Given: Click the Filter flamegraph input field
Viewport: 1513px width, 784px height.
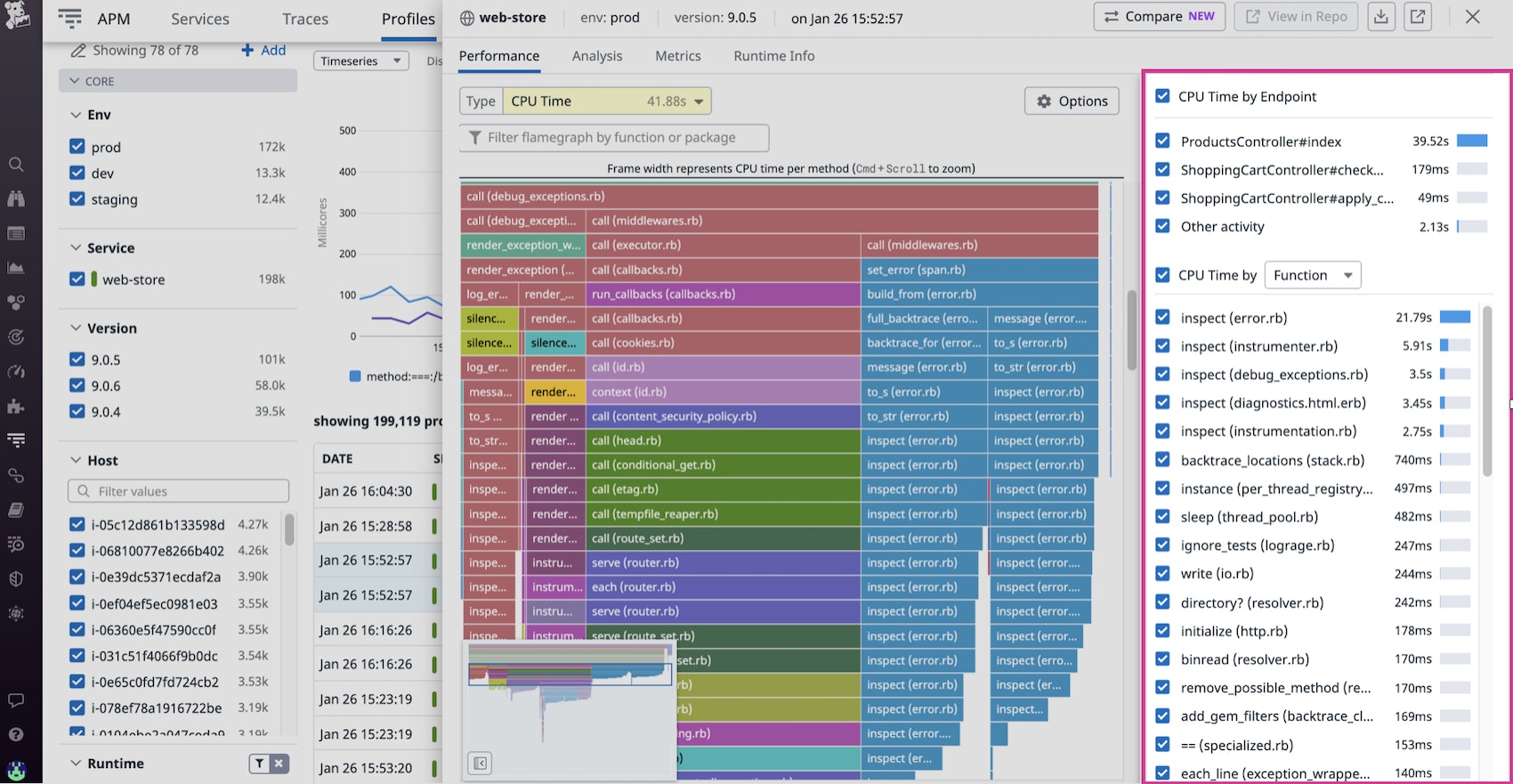Looking at the screenshot, I should click(x=614, y=138).
